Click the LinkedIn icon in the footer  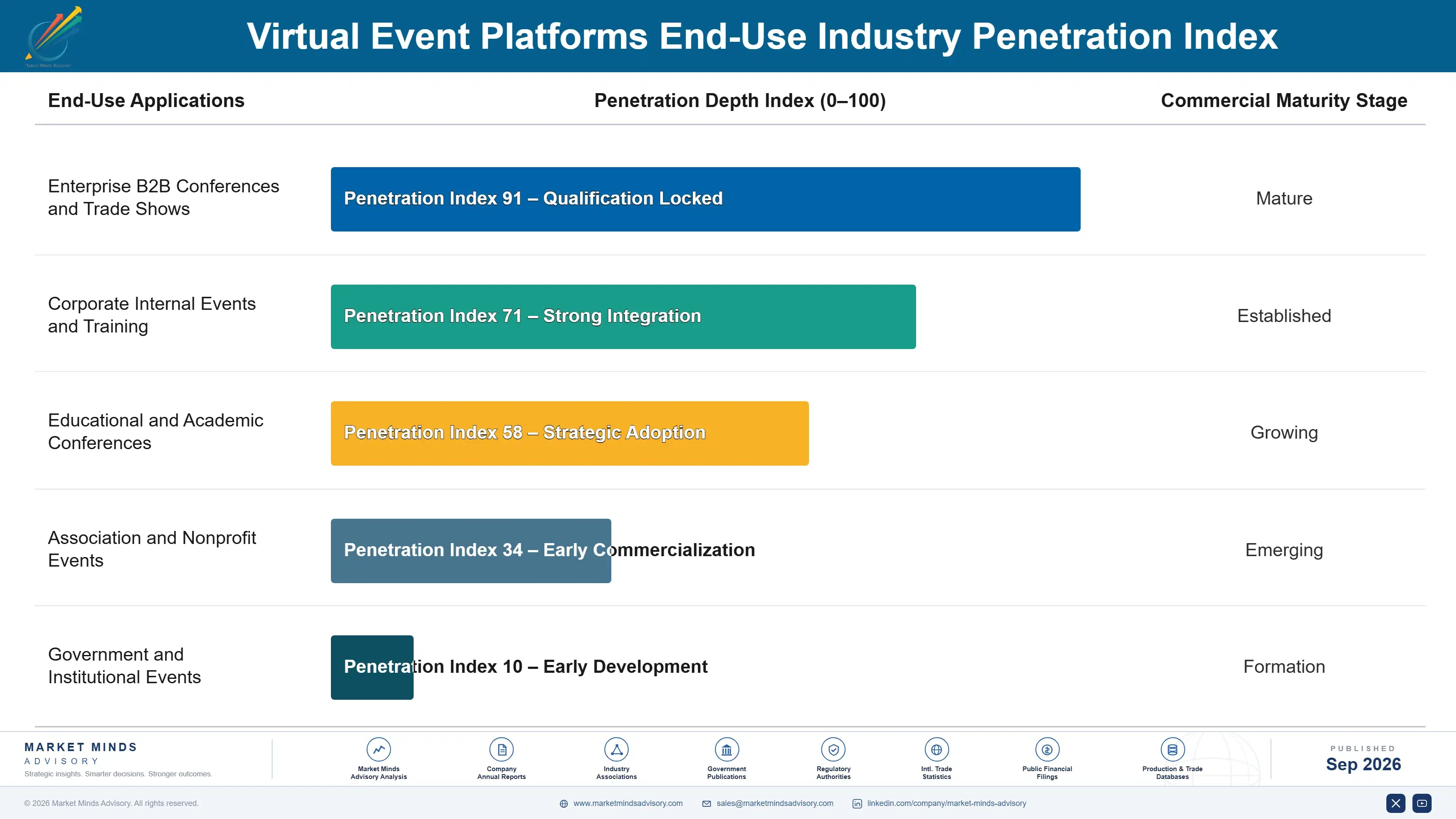coord(857,804)
